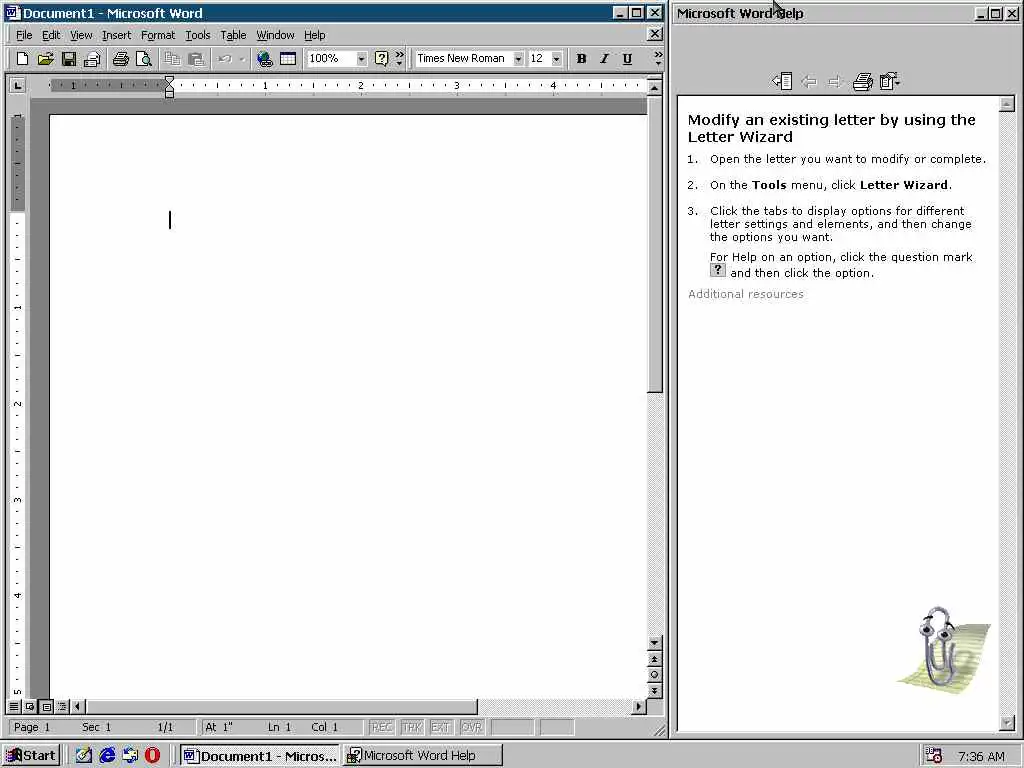
Task: Open a file with the Open folder icon
Action: (x=45, y=59)
